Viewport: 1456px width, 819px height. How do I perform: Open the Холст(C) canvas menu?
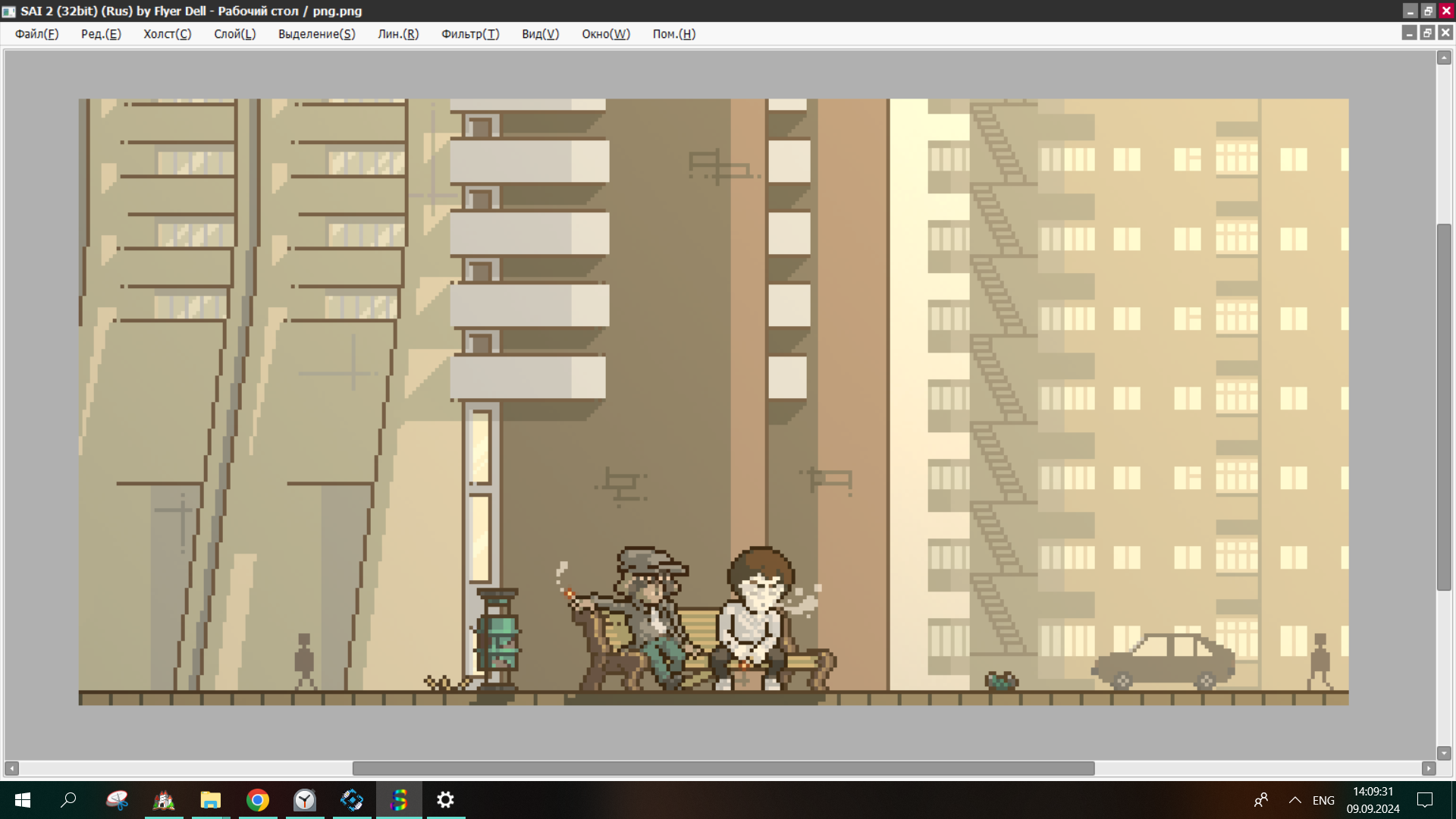[167, 34]
